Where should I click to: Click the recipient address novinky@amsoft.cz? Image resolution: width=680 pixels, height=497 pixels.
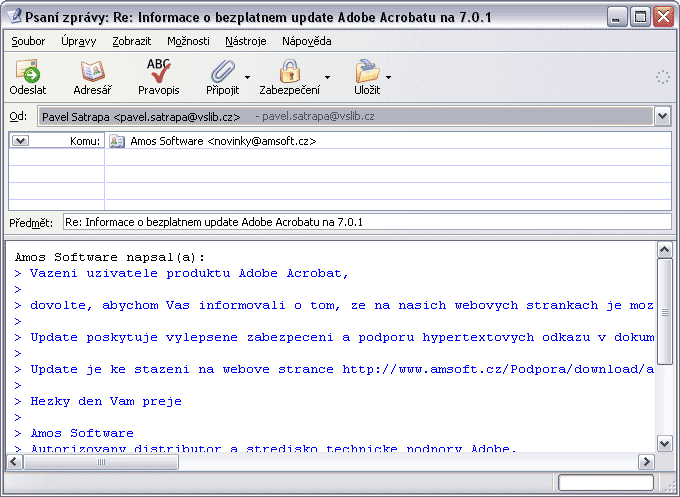262,141
